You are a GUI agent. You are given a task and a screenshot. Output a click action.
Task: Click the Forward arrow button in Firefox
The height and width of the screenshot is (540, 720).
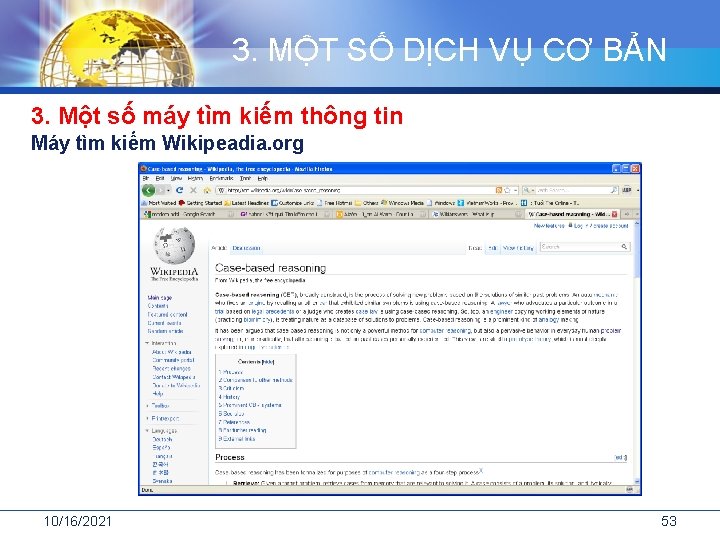tap(160, 190)
